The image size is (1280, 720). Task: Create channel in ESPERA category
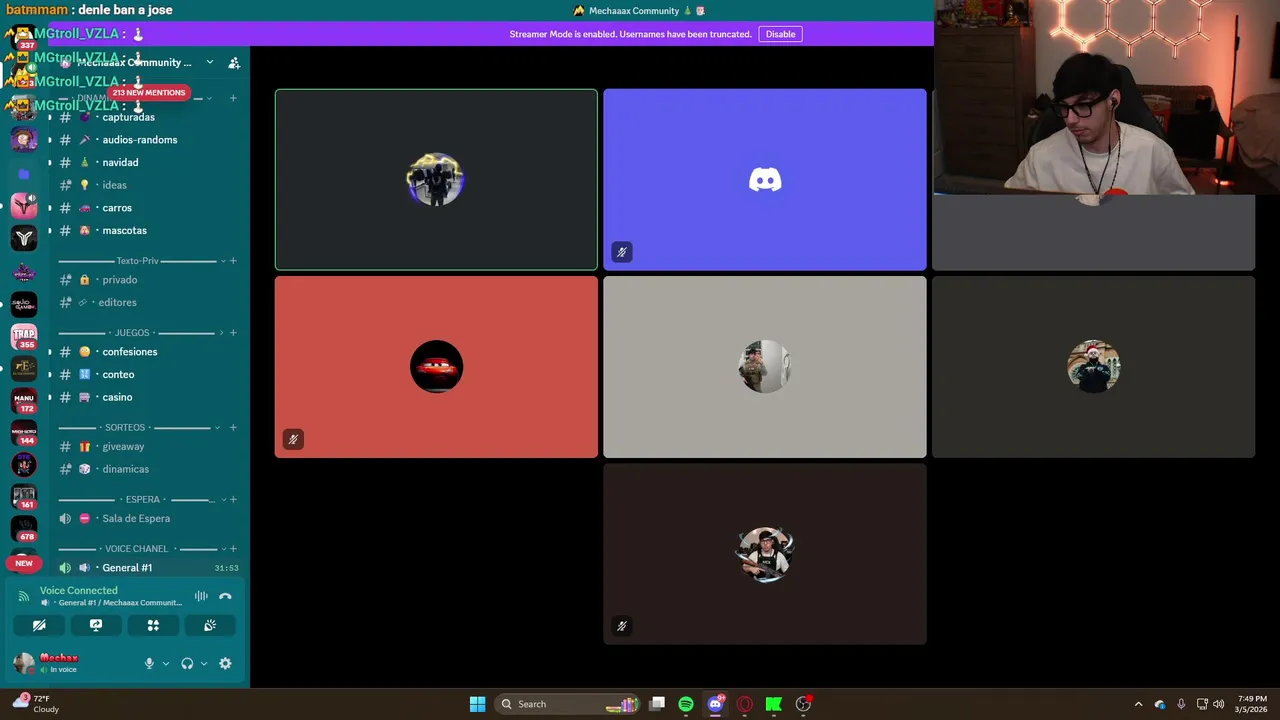pos(233,499)
